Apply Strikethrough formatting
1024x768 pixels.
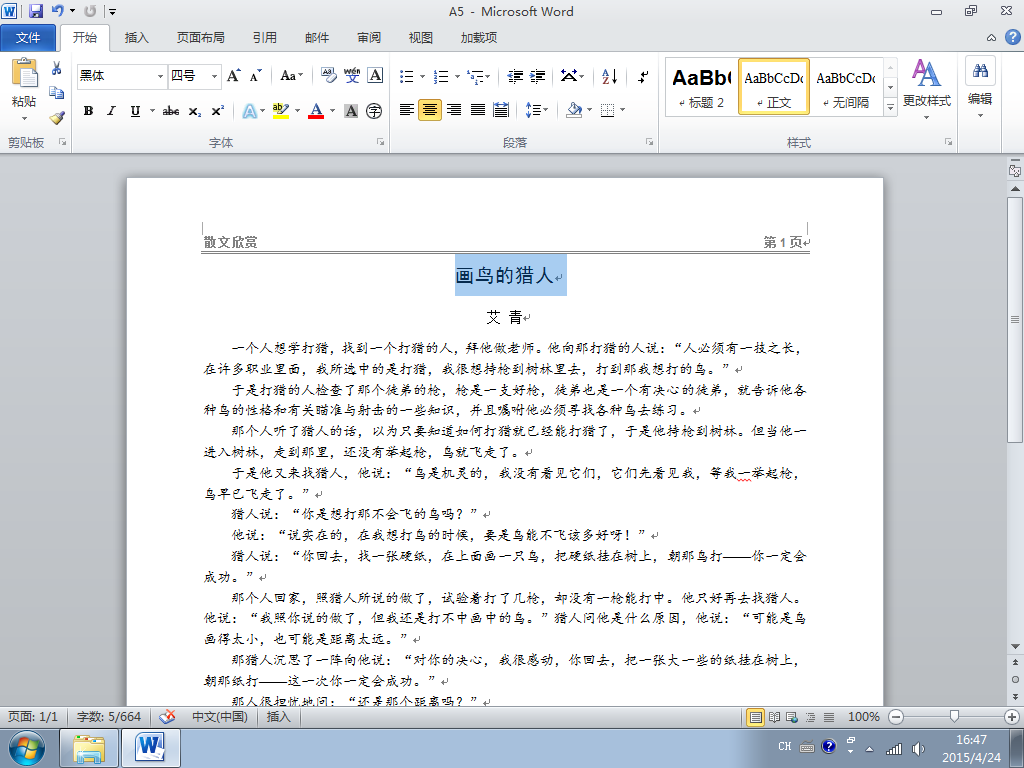pos(171,111)
